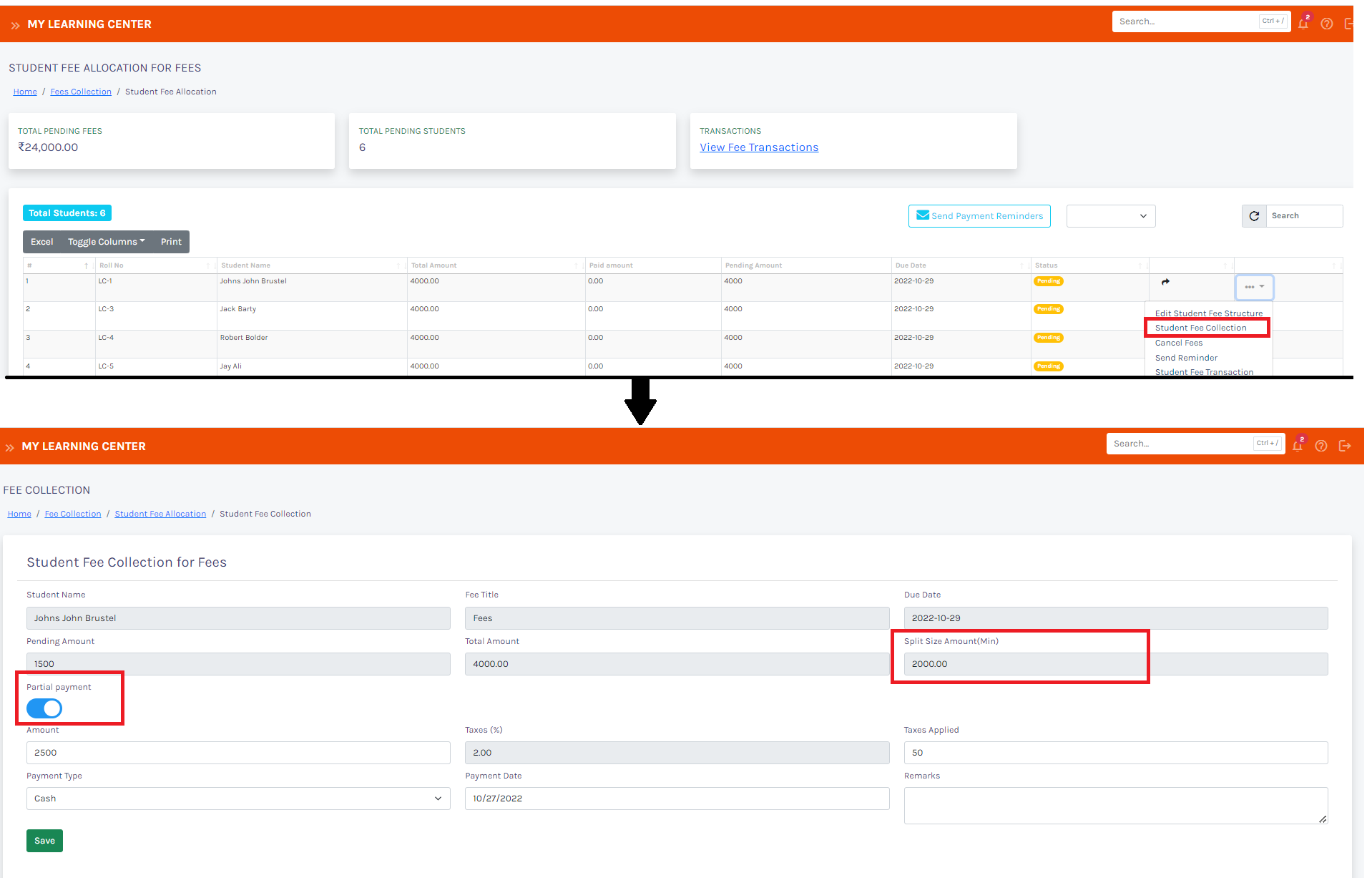Click the notification bell on the Fee Collection header

tap(1298, 446)
